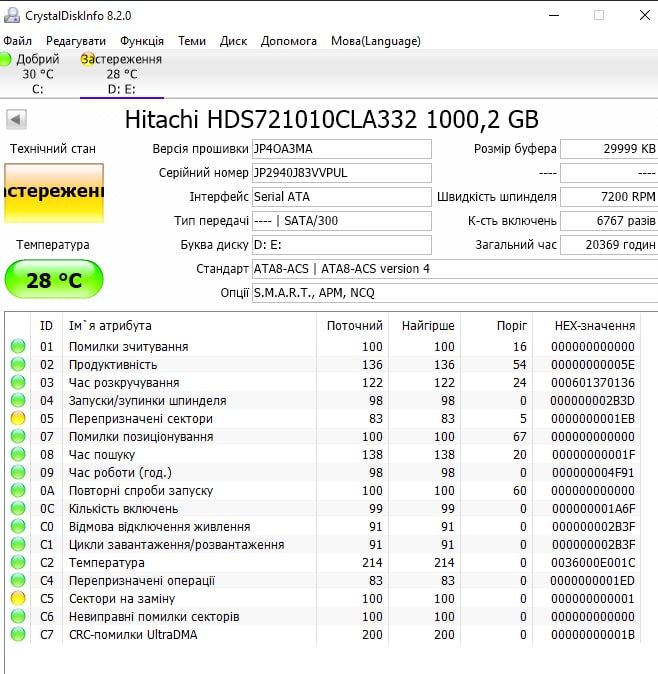
Task: Click the yellow health status button
Action: (54, 193)
